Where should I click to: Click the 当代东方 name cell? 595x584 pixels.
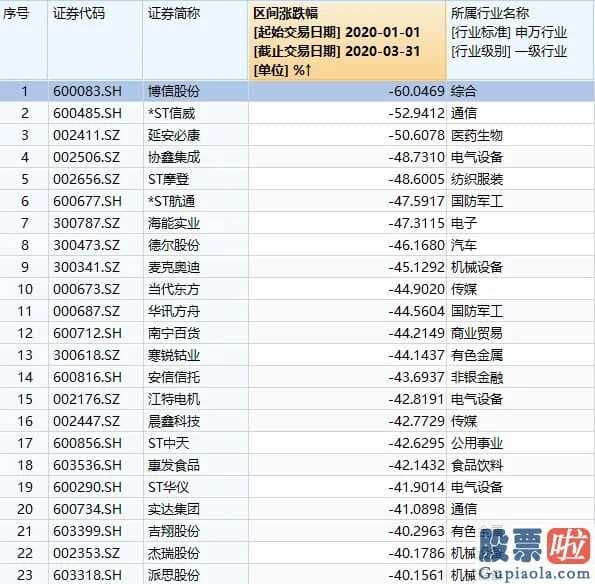pos(174,290)
